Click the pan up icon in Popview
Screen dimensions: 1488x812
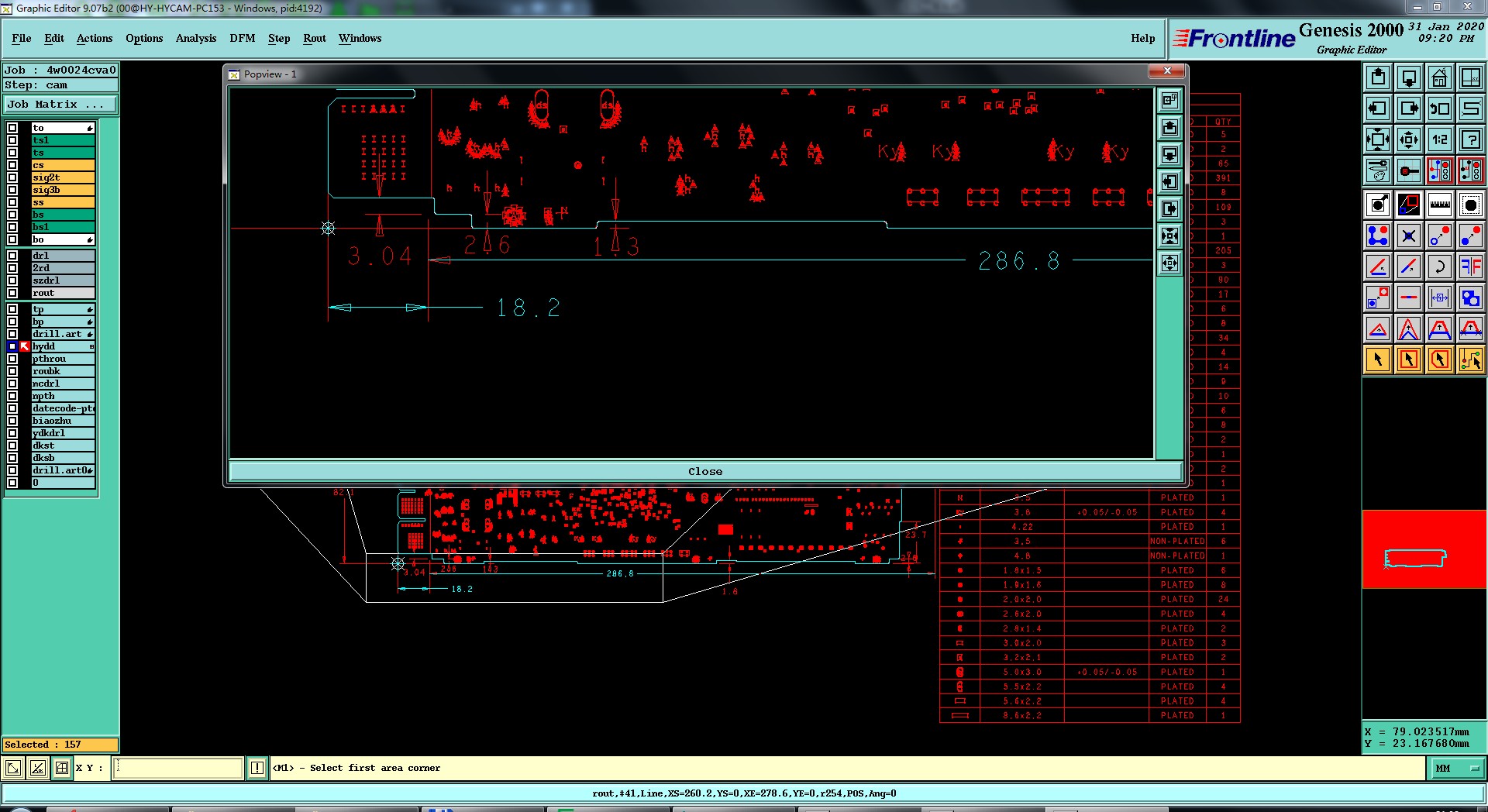(1169, 127)
